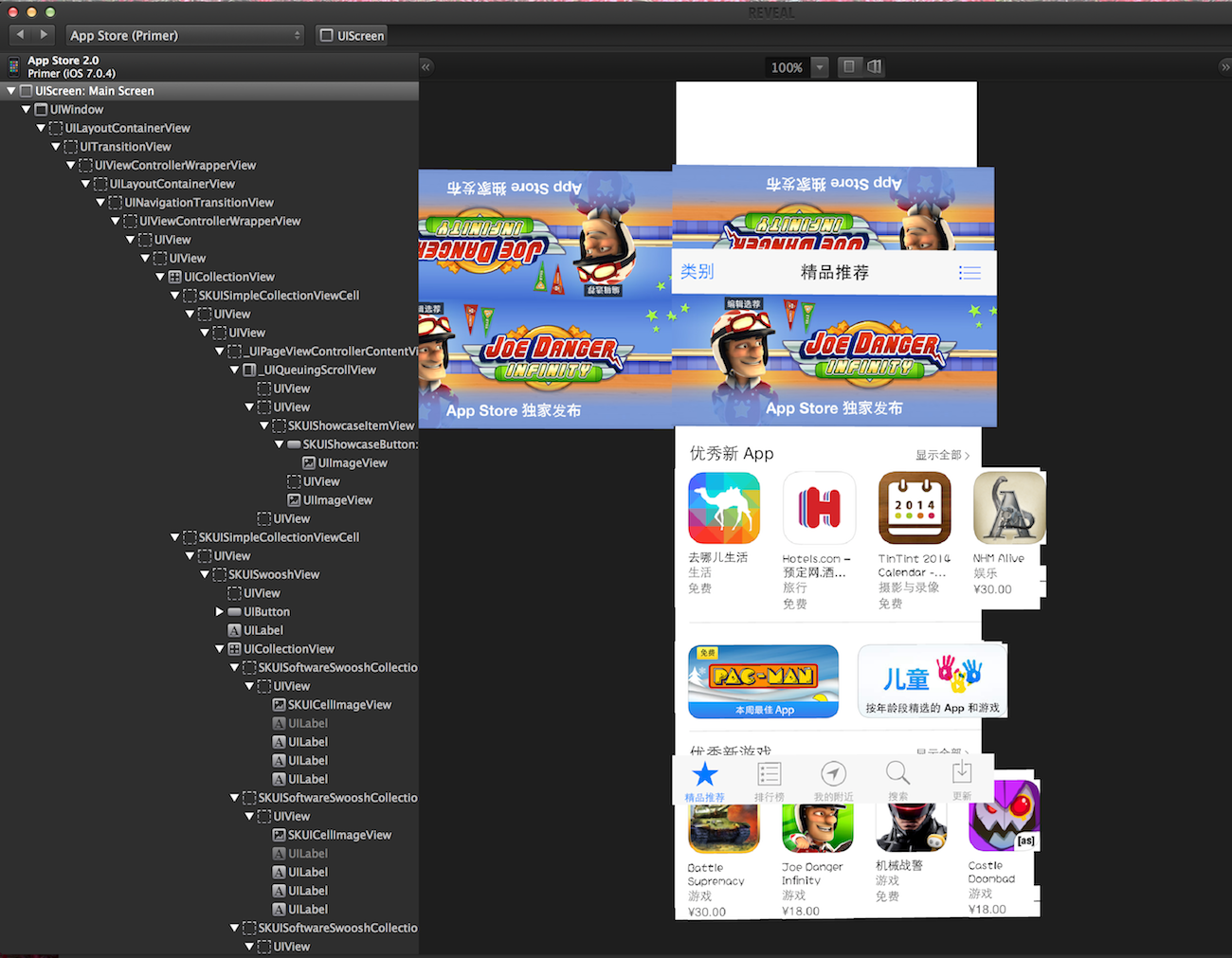Switch canvas to 2D flat view mode
This screenshot has height=958, width=1232.
pos(849,66)
